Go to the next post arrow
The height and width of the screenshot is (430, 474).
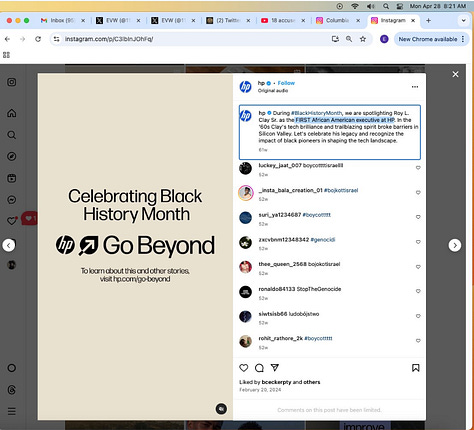pos(455,245)
